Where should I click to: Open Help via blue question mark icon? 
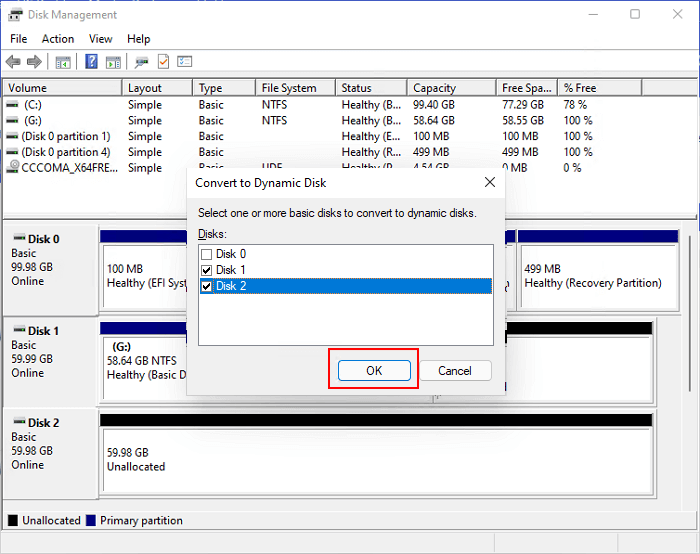tap(91, 62)
